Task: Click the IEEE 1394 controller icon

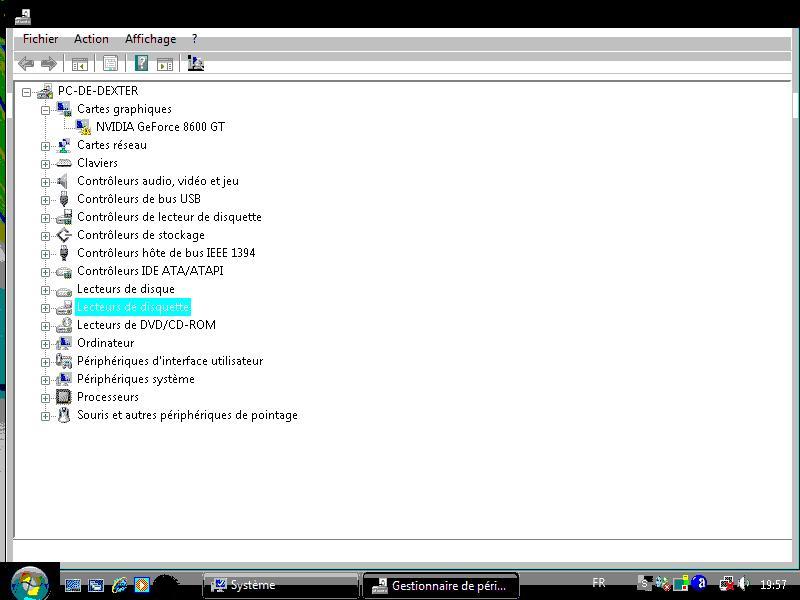Action: tap(64, 253)
